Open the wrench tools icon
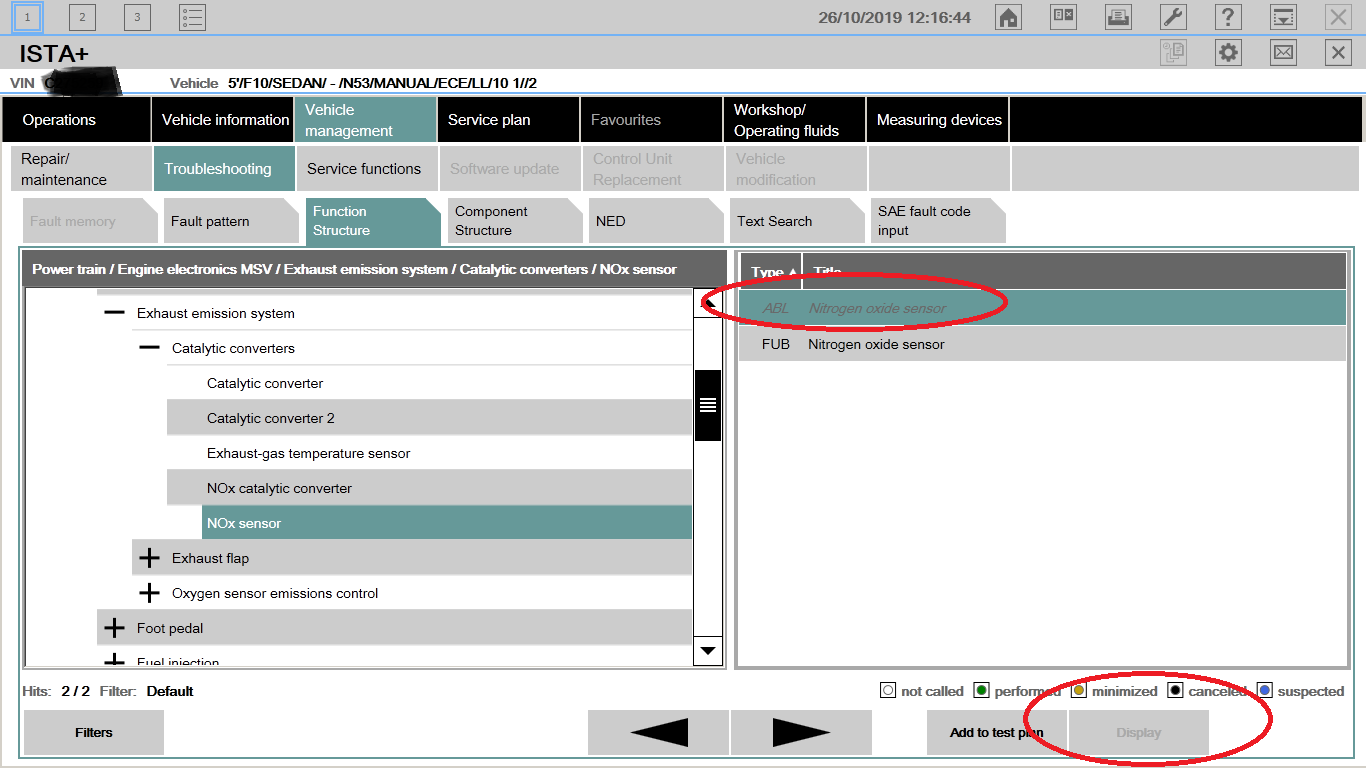The image size is (1366, 768). 1173,17
